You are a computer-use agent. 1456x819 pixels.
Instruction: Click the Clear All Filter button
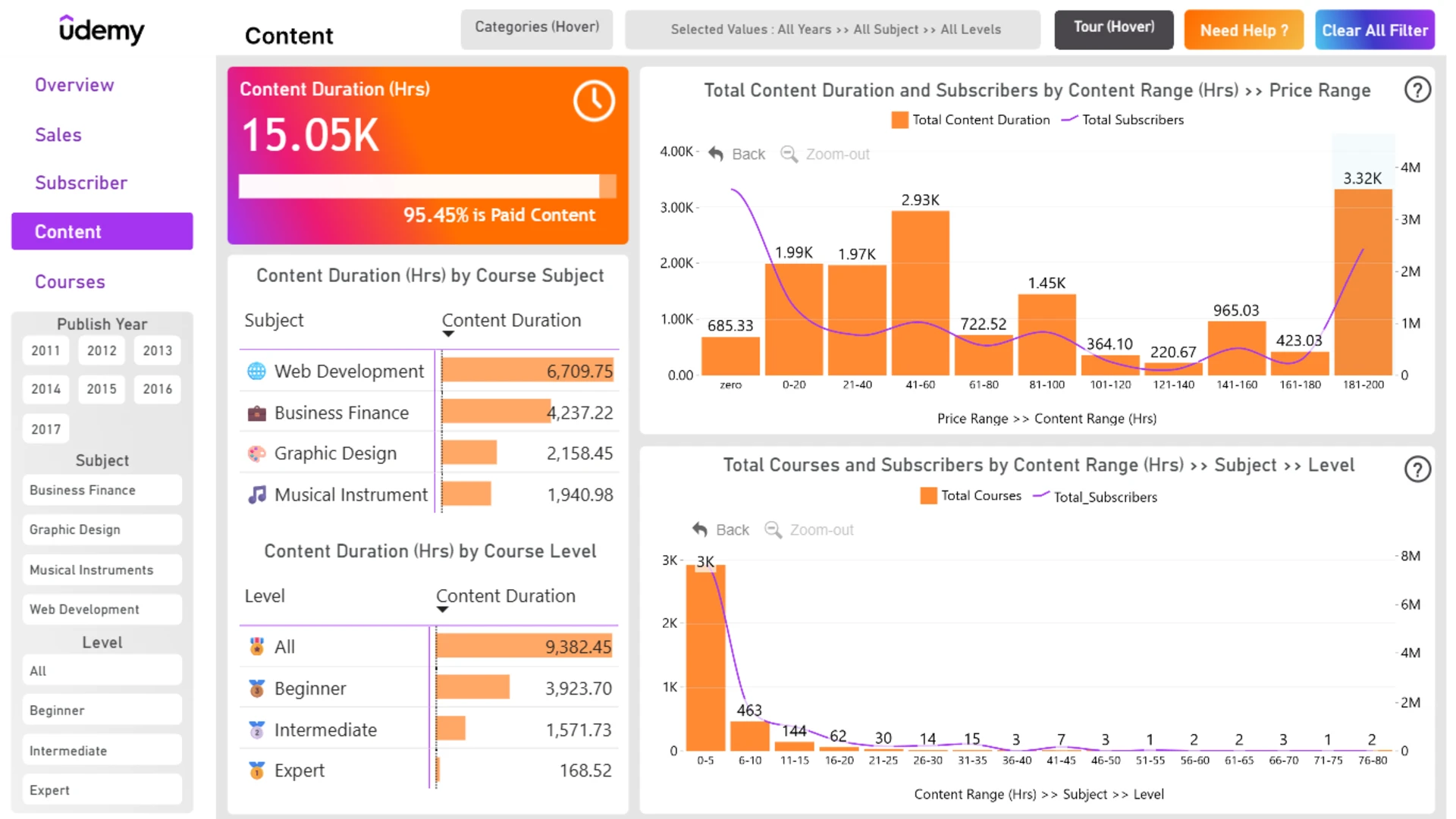point(1374,30)
